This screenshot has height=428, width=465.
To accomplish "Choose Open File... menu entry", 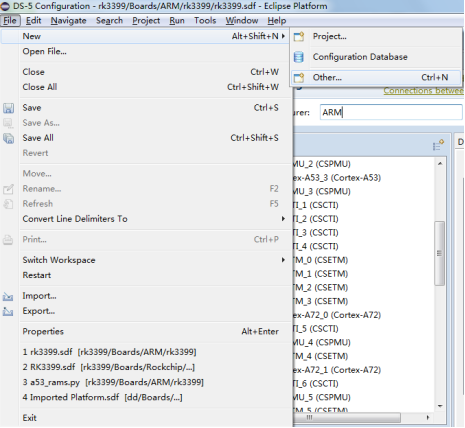I will coord(44,52).
